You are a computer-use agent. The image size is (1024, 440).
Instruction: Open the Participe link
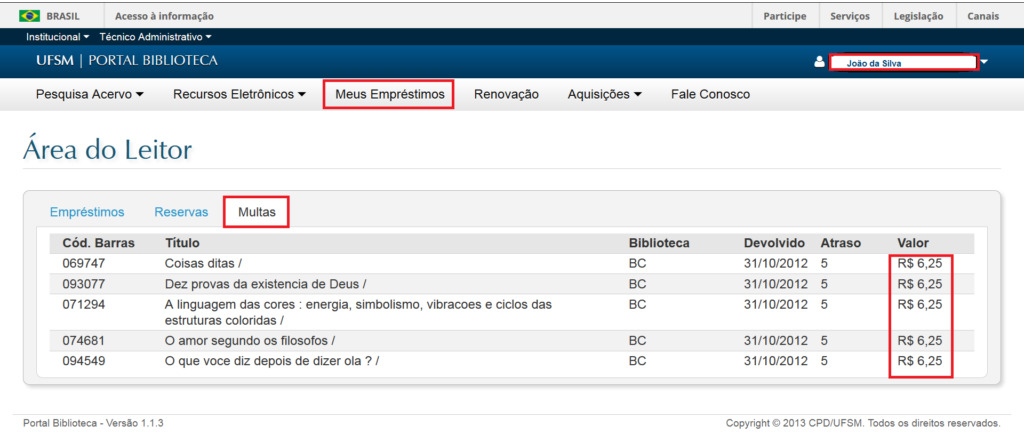(785, 16)
